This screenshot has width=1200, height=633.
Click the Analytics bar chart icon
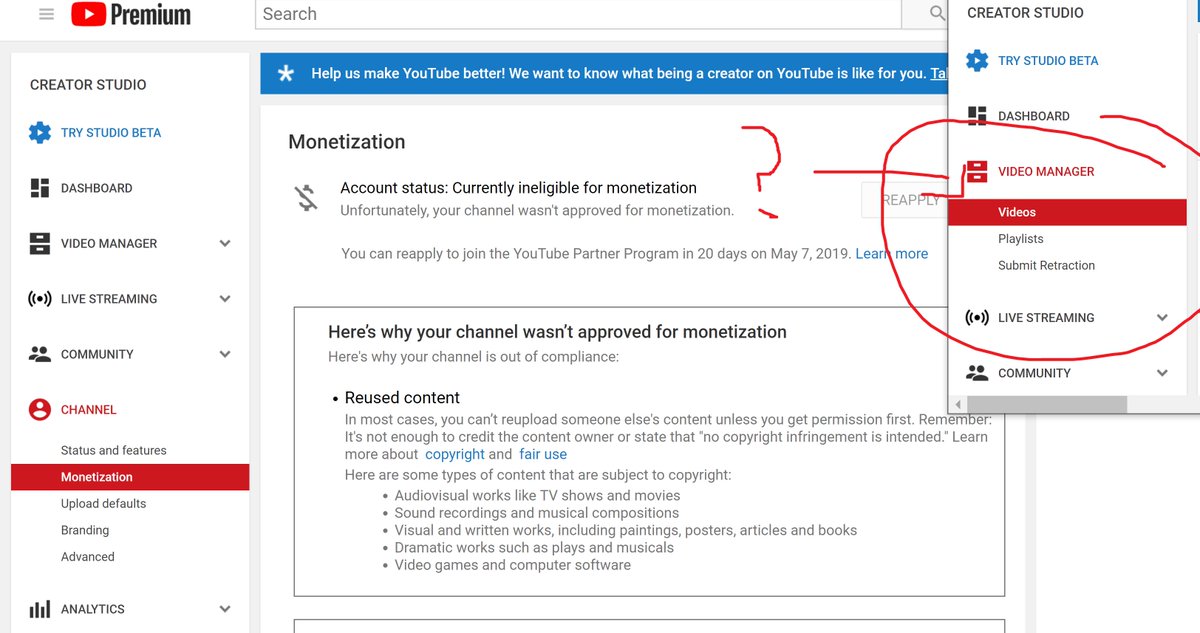[40, 609]
